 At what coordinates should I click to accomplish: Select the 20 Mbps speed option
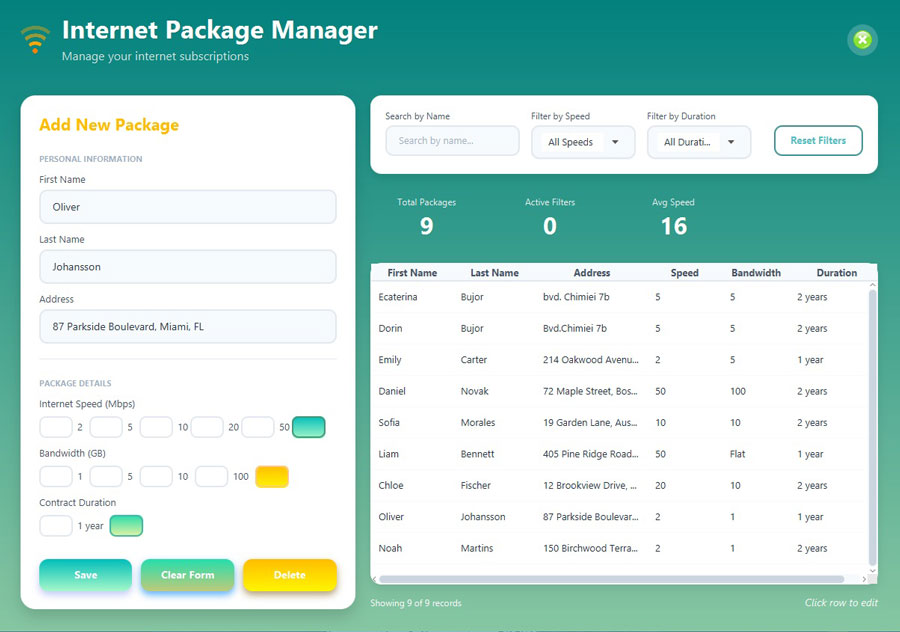207,427
